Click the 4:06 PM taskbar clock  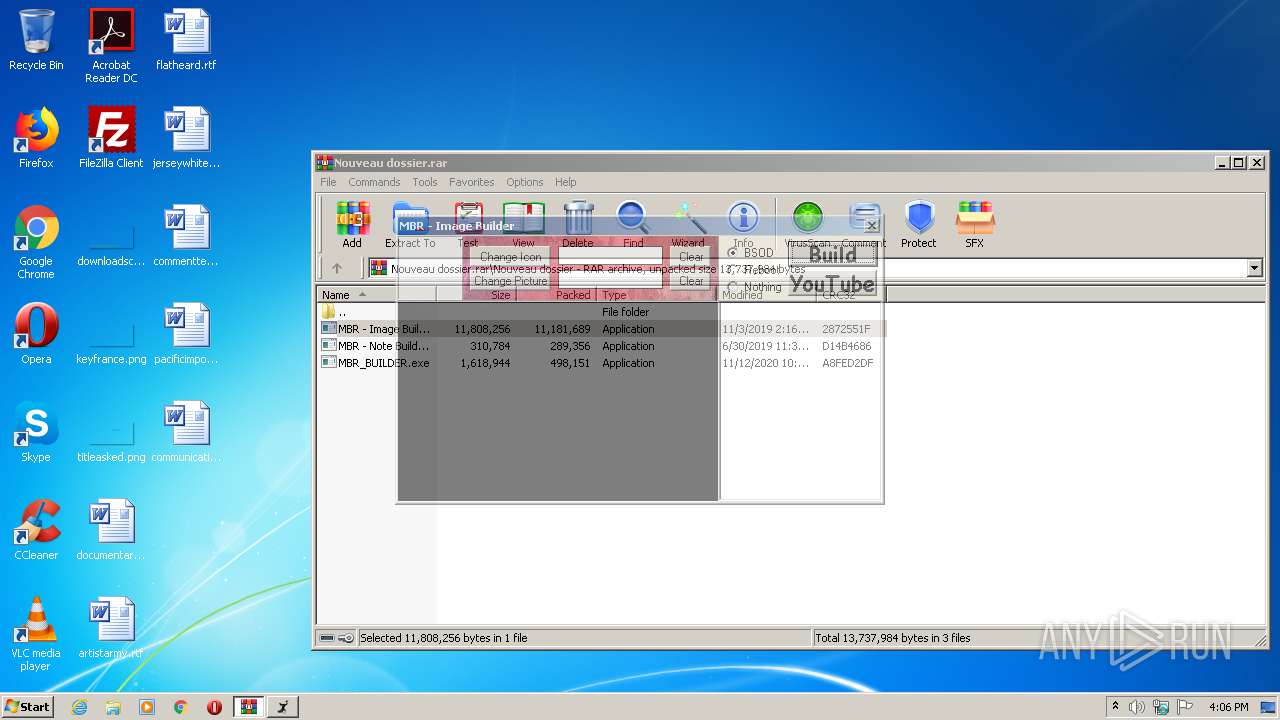[x=1228, y=707]
